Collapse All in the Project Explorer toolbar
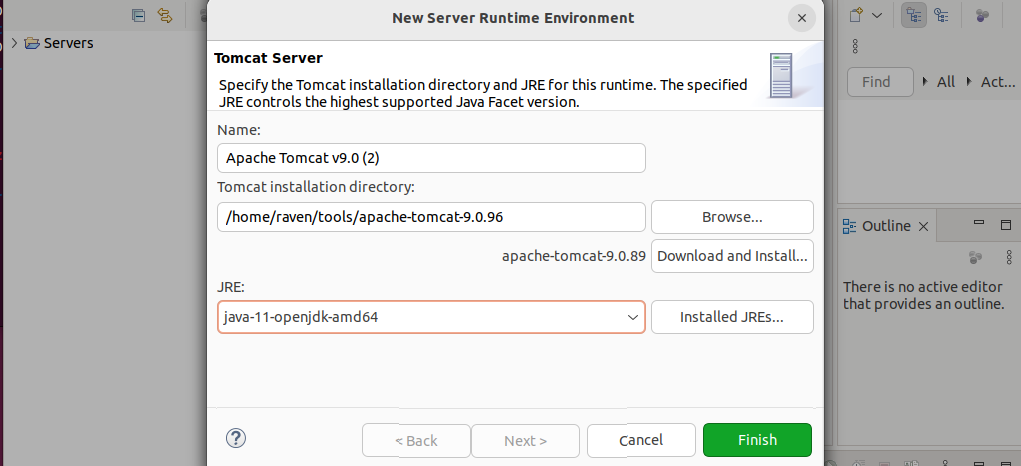Screen dimensions: 1021x466 [x=138, y=16]
